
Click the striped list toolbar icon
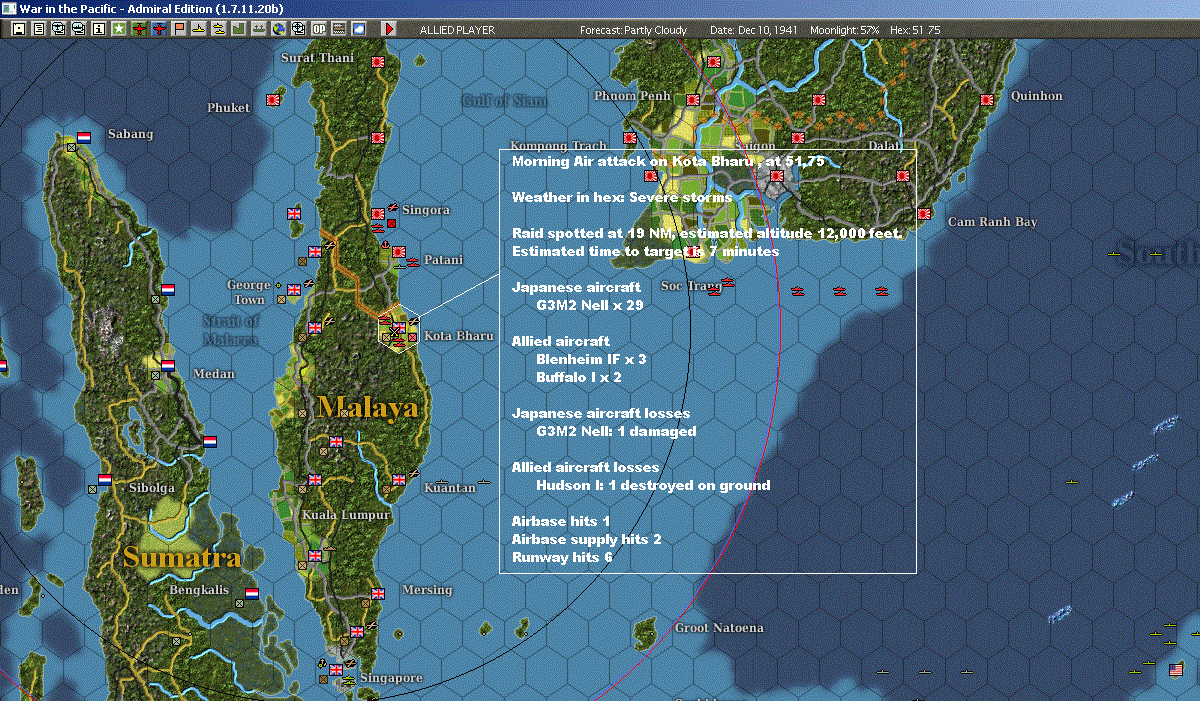pyautogui.click(x=339, y=29)
